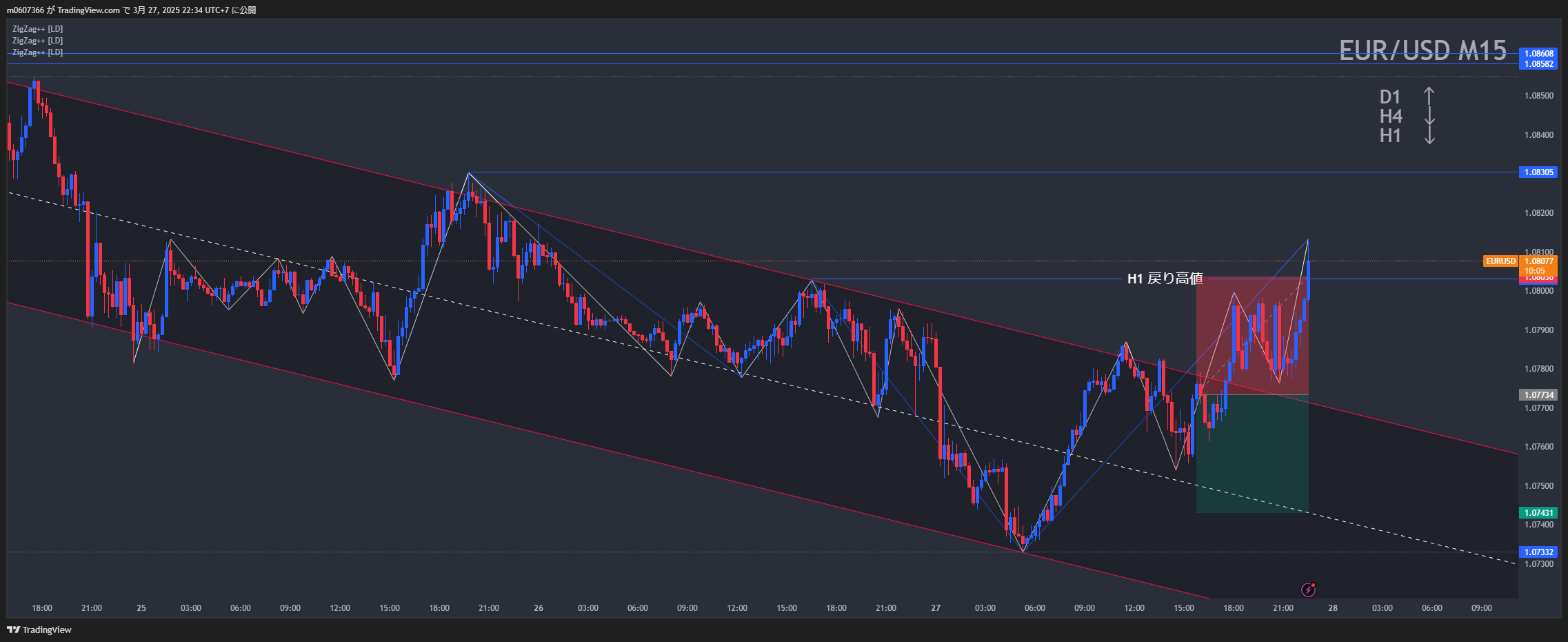Select the middle ZigZag++ [LD] indicator label
This screenshot has width=1568, height=642.
point(37,41)
